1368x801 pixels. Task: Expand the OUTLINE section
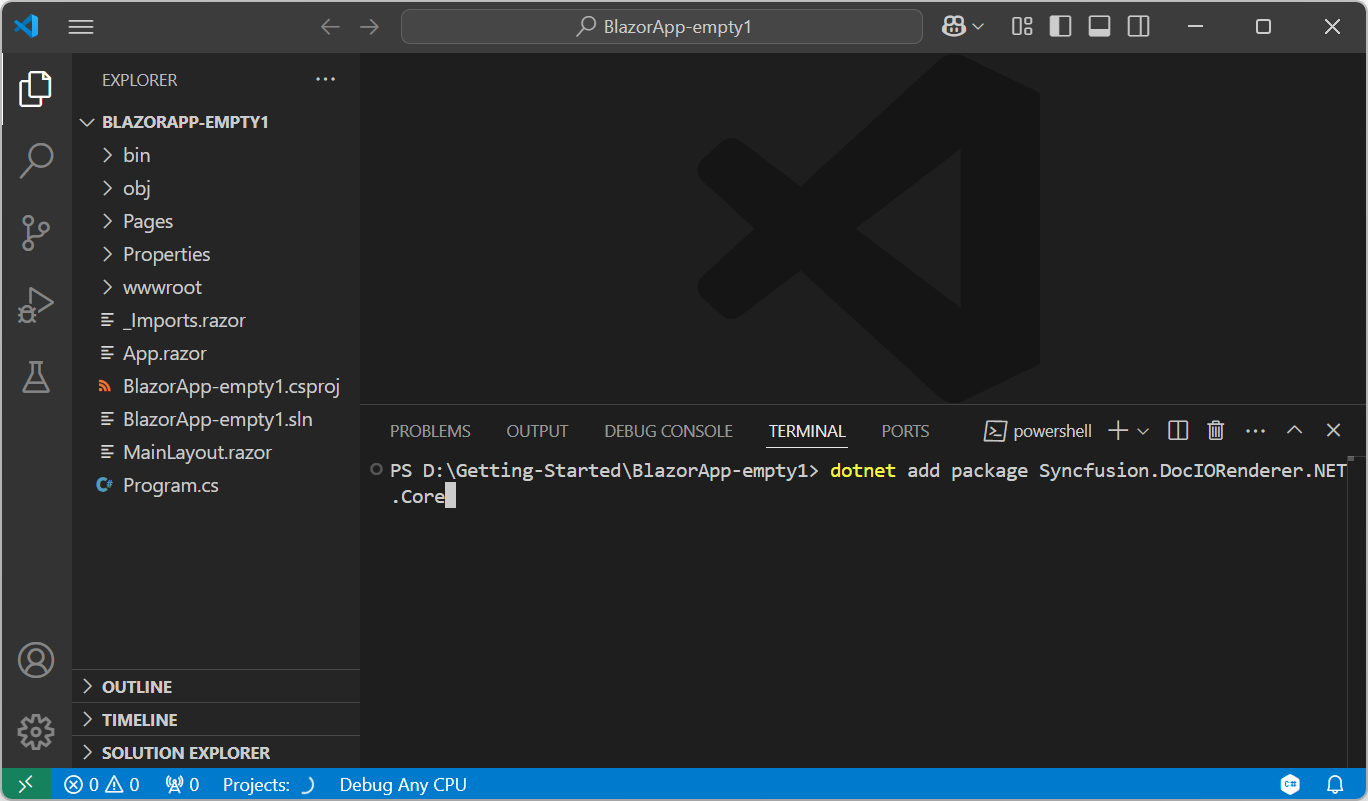click(x=136, y=687)
